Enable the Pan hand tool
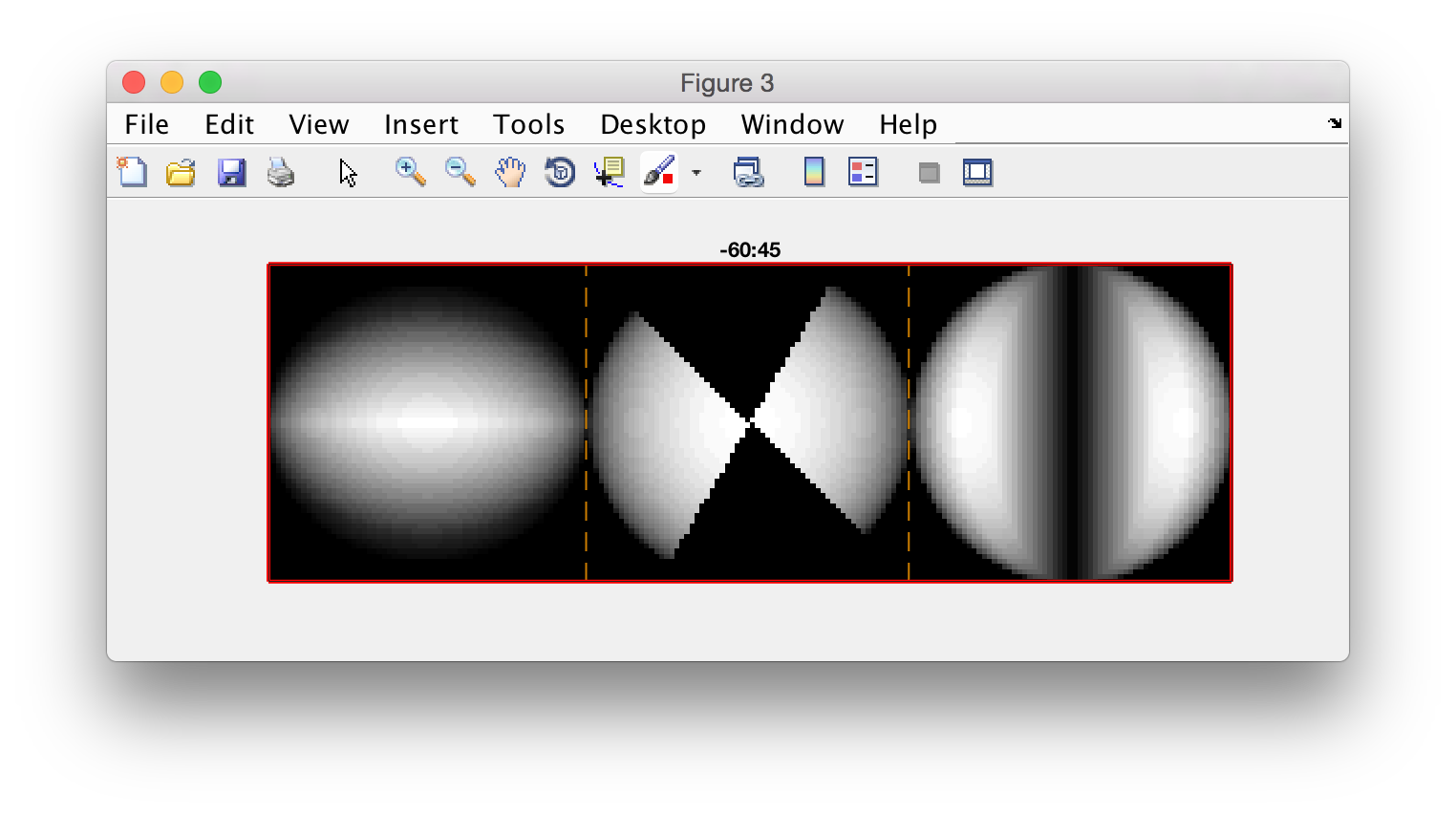1456x814 pixels. [510, 172]
